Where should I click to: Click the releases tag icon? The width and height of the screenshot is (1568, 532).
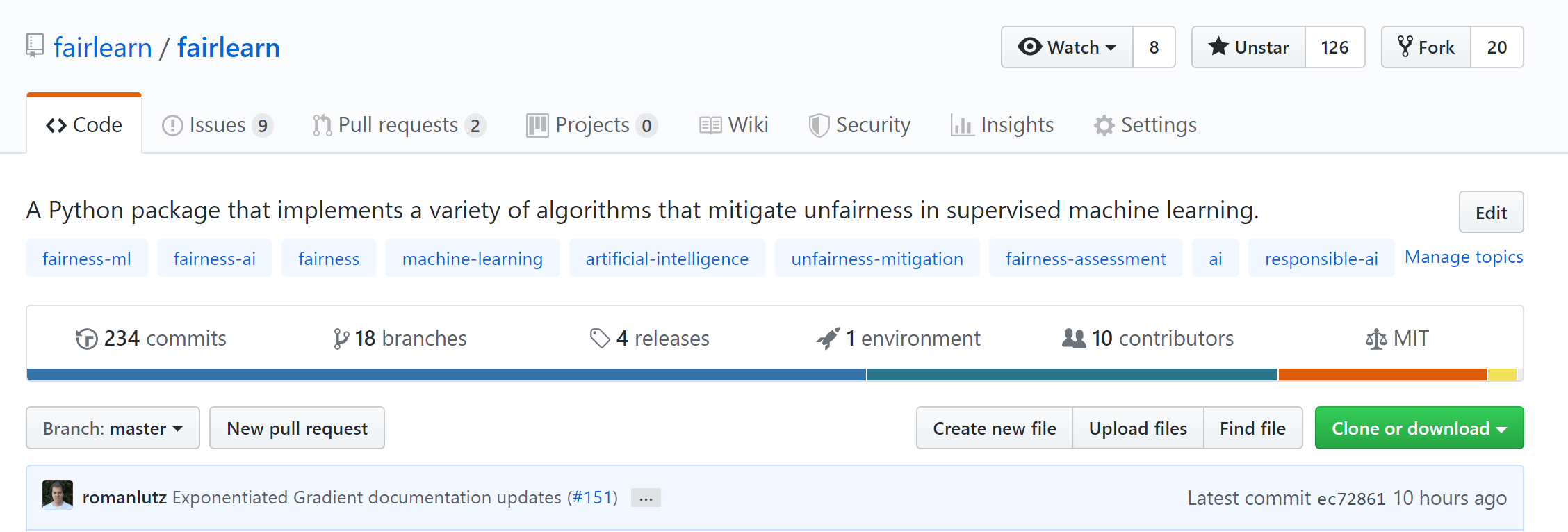(600, 339)
